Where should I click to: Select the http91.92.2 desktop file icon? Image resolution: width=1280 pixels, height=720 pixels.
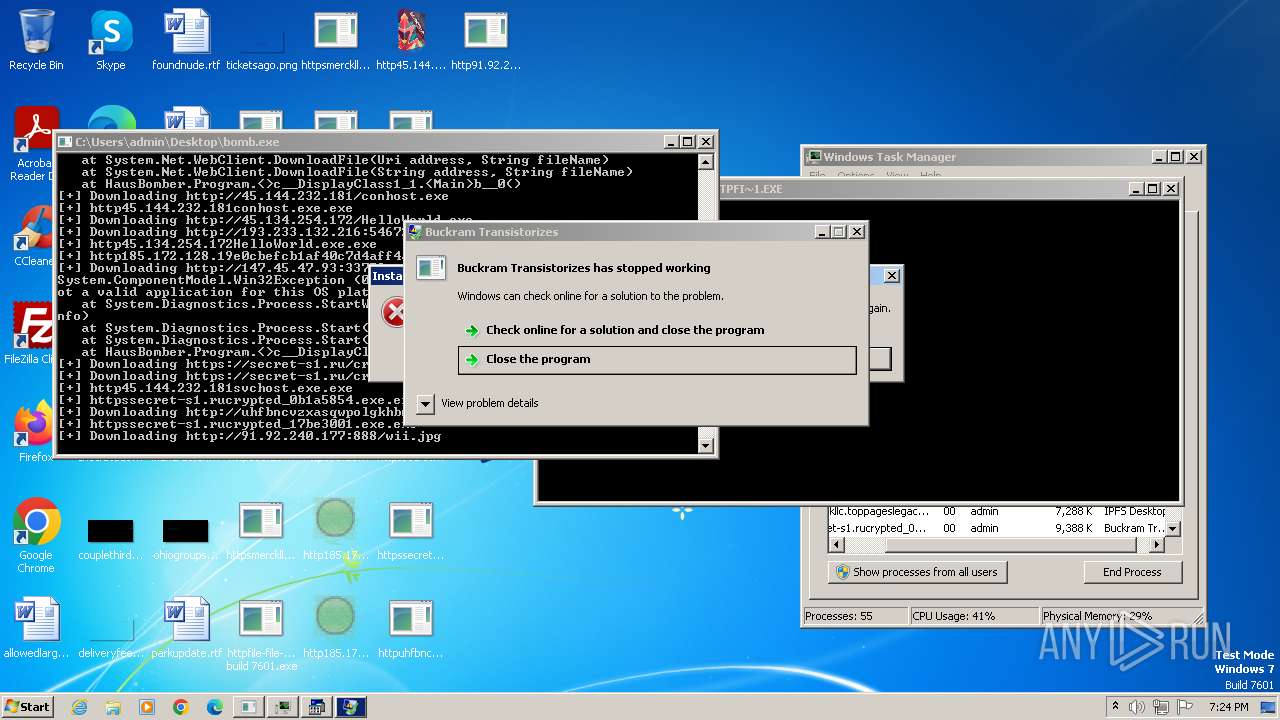(x=486, y=40)
